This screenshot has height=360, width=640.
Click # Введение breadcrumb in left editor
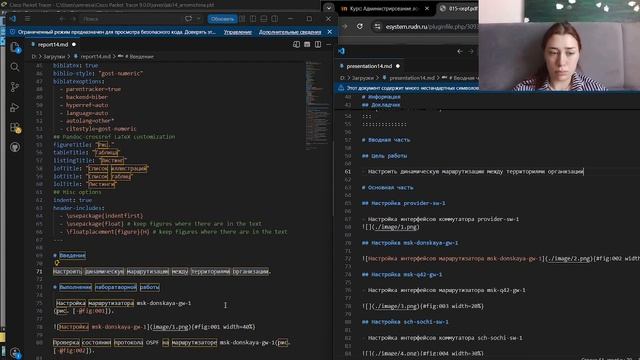click(x=139, y=57)
